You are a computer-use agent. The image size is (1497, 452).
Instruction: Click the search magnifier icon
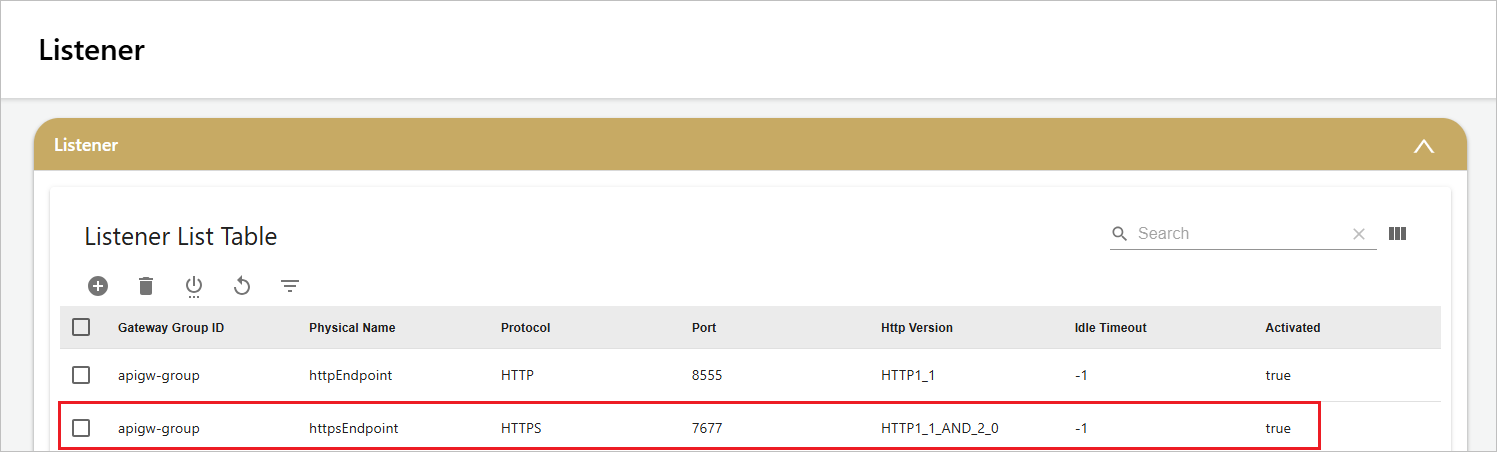tap(1120, 234)
